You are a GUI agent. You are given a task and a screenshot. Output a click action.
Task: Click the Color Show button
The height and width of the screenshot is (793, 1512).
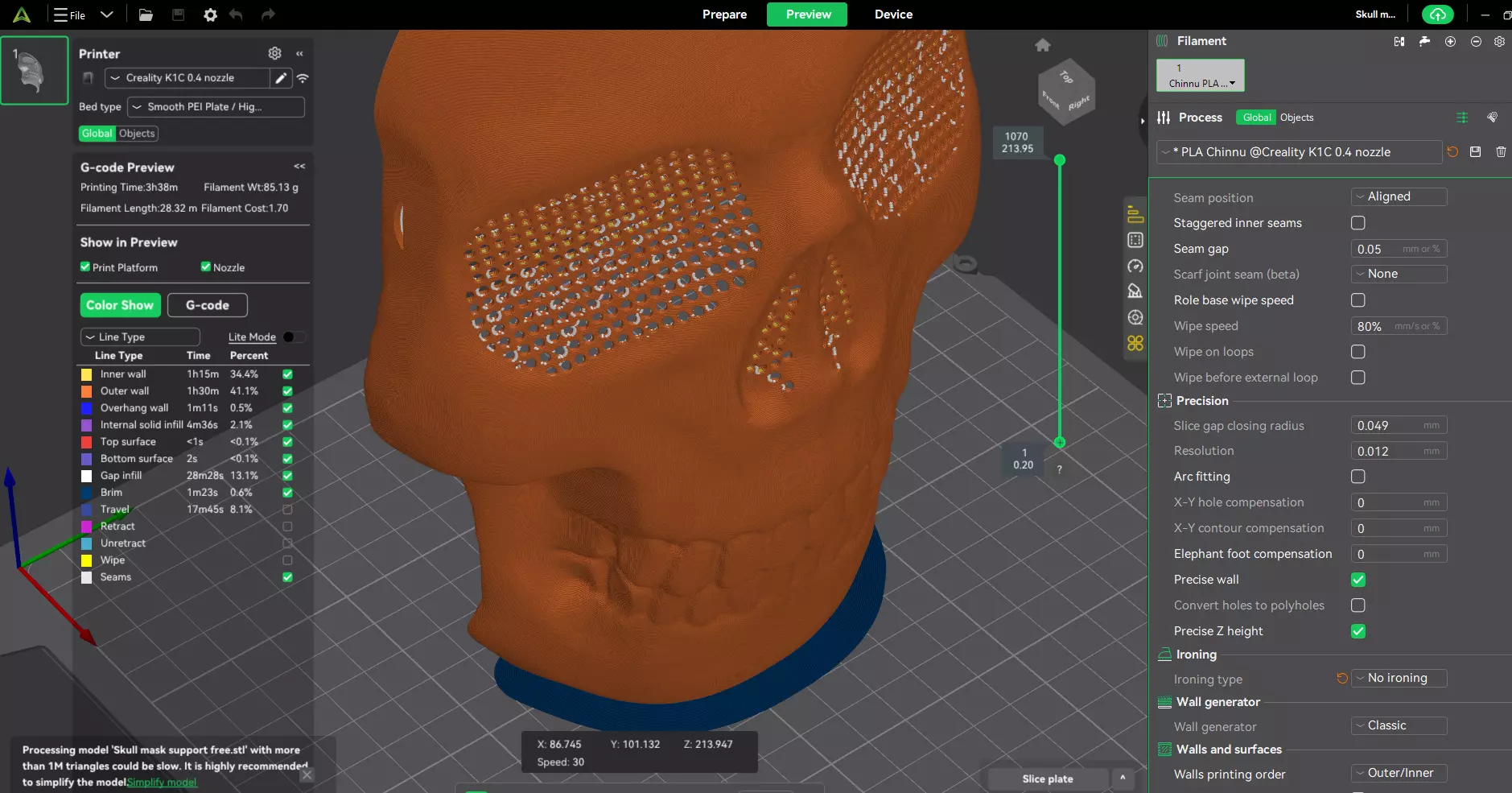(x=120, y=305)
